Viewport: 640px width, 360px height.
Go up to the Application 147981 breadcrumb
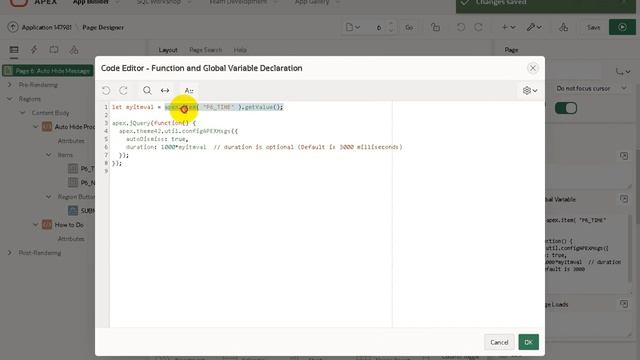click(47, 27)
